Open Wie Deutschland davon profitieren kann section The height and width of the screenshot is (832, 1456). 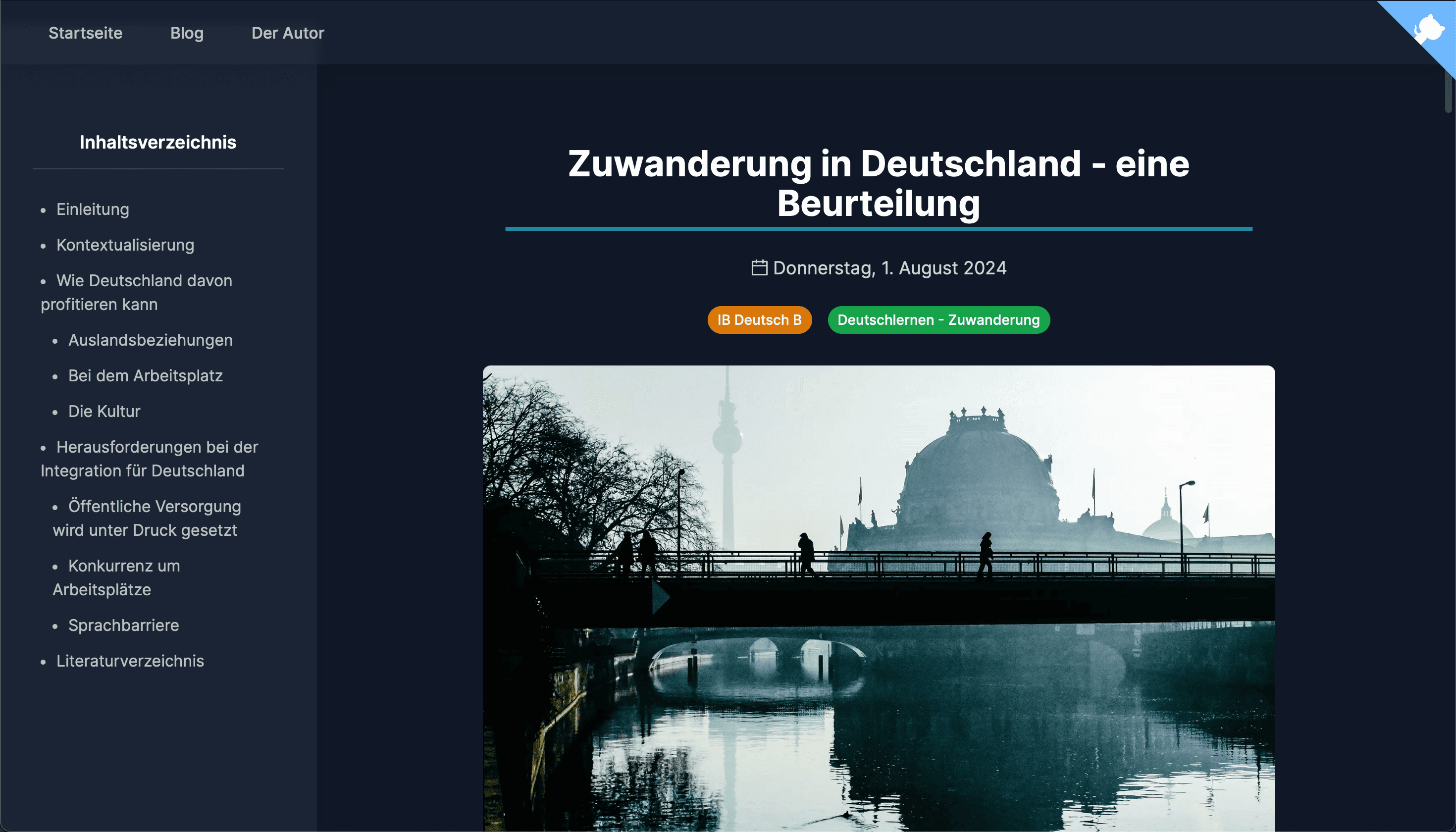[x=144, y=281]
